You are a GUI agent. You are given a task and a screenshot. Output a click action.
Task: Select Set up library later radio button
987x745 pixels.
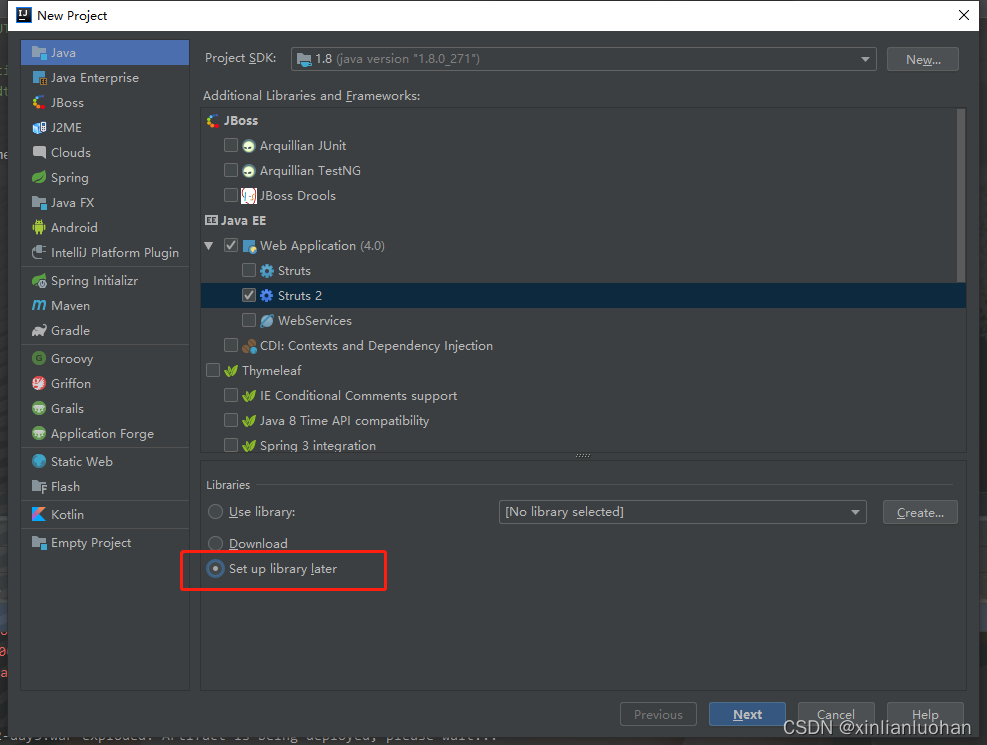215,568
